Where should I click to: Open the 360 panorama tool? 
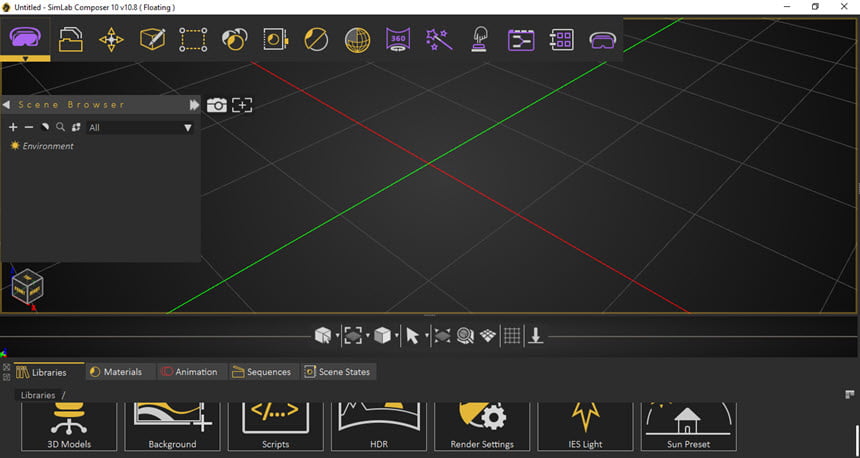398,40
